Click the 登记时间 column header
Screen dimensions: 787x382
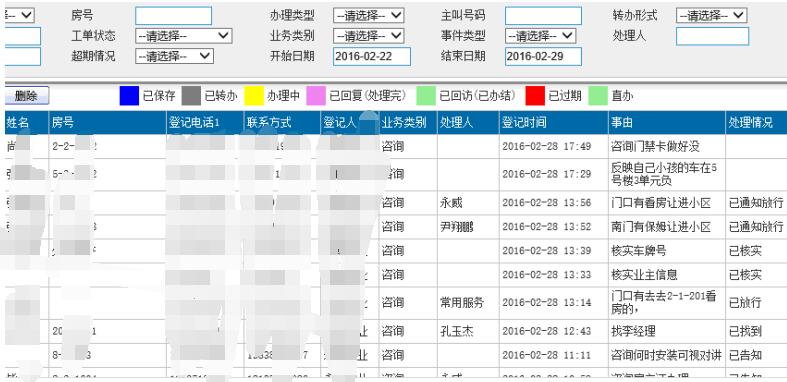tap(554, 122)
